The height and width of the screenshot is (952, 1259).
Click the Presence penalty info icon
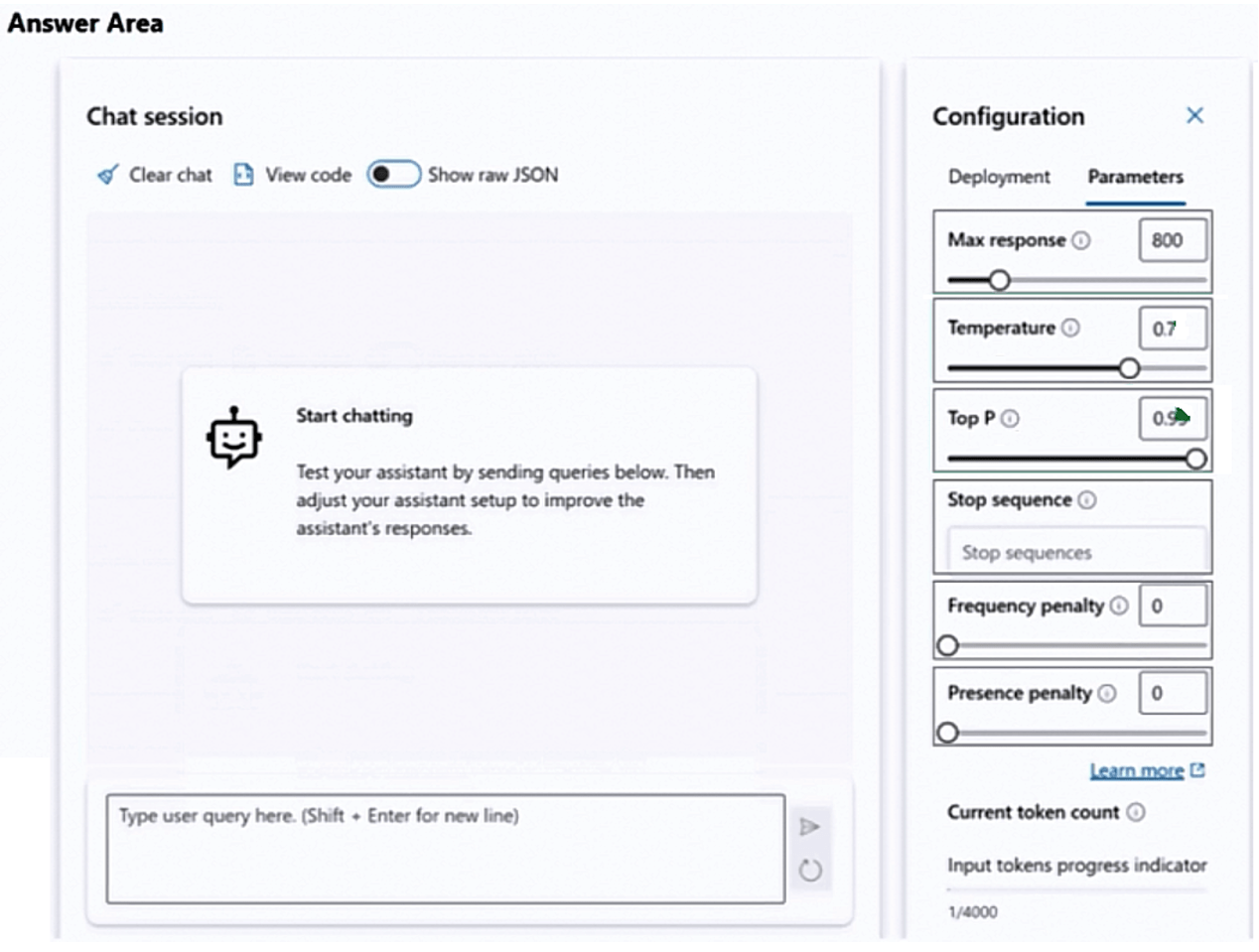pyautogui.click(x=1107, y=693)
